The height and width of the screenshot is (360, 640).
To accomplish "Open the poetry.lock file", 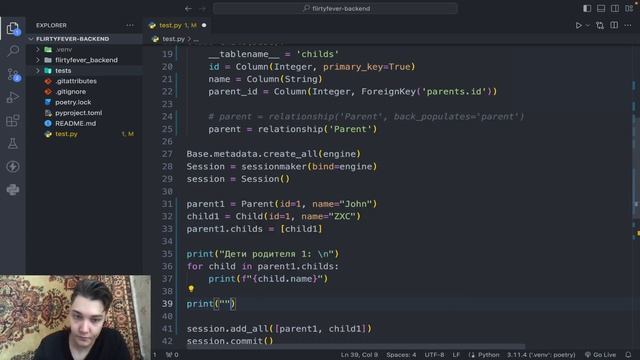I will tap(84, 102).
